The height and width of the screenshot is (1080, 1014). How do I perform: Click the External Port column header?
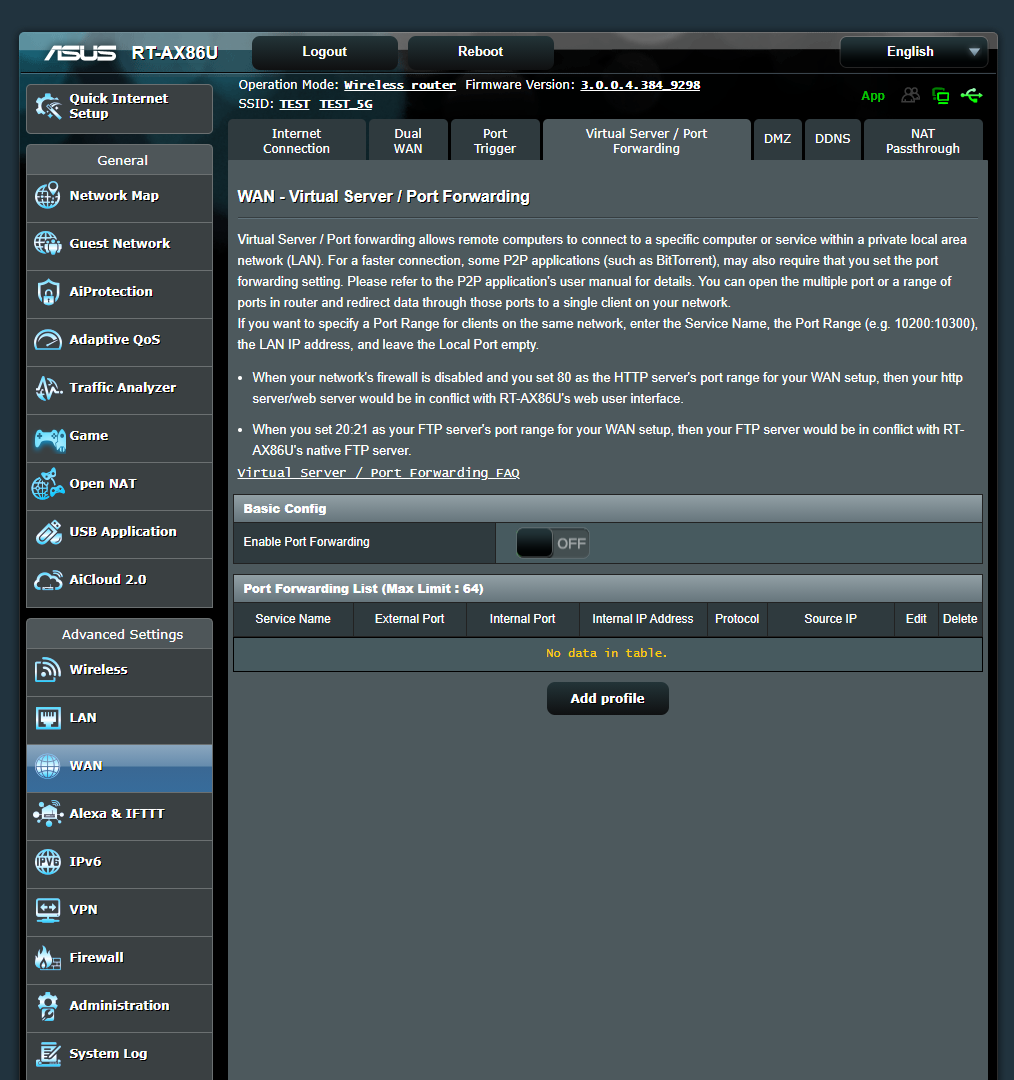(x=409, y=619)
